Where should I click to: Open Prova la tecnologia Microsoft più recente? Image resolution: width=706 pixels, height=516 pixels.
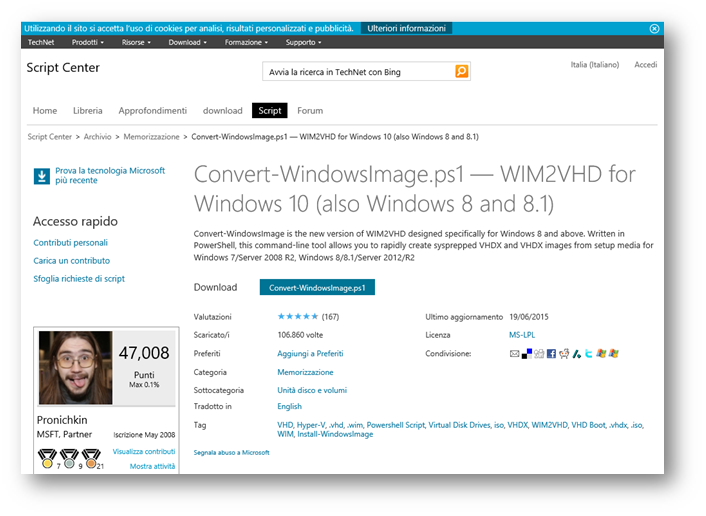pos(110,176)
